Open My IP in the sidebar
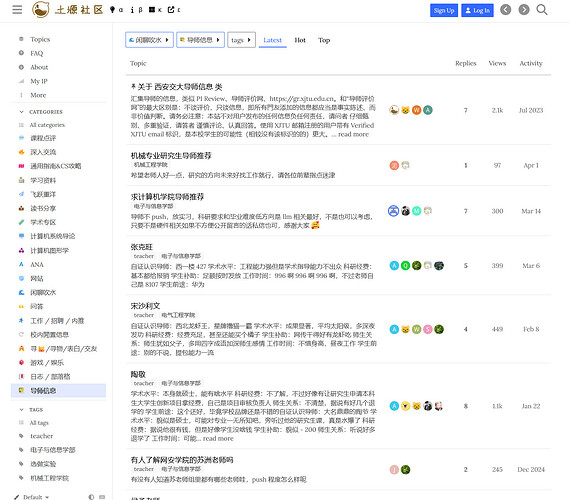 pos(39,81)
